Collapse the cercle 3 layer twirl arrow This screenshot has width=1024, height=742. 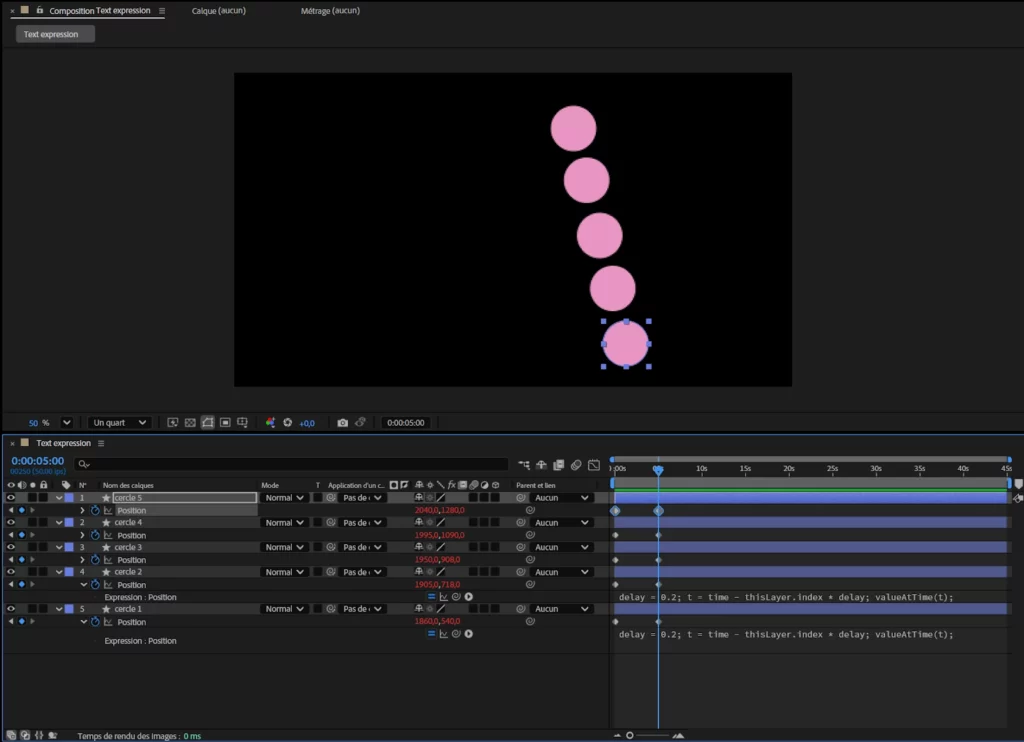point(59,547)
